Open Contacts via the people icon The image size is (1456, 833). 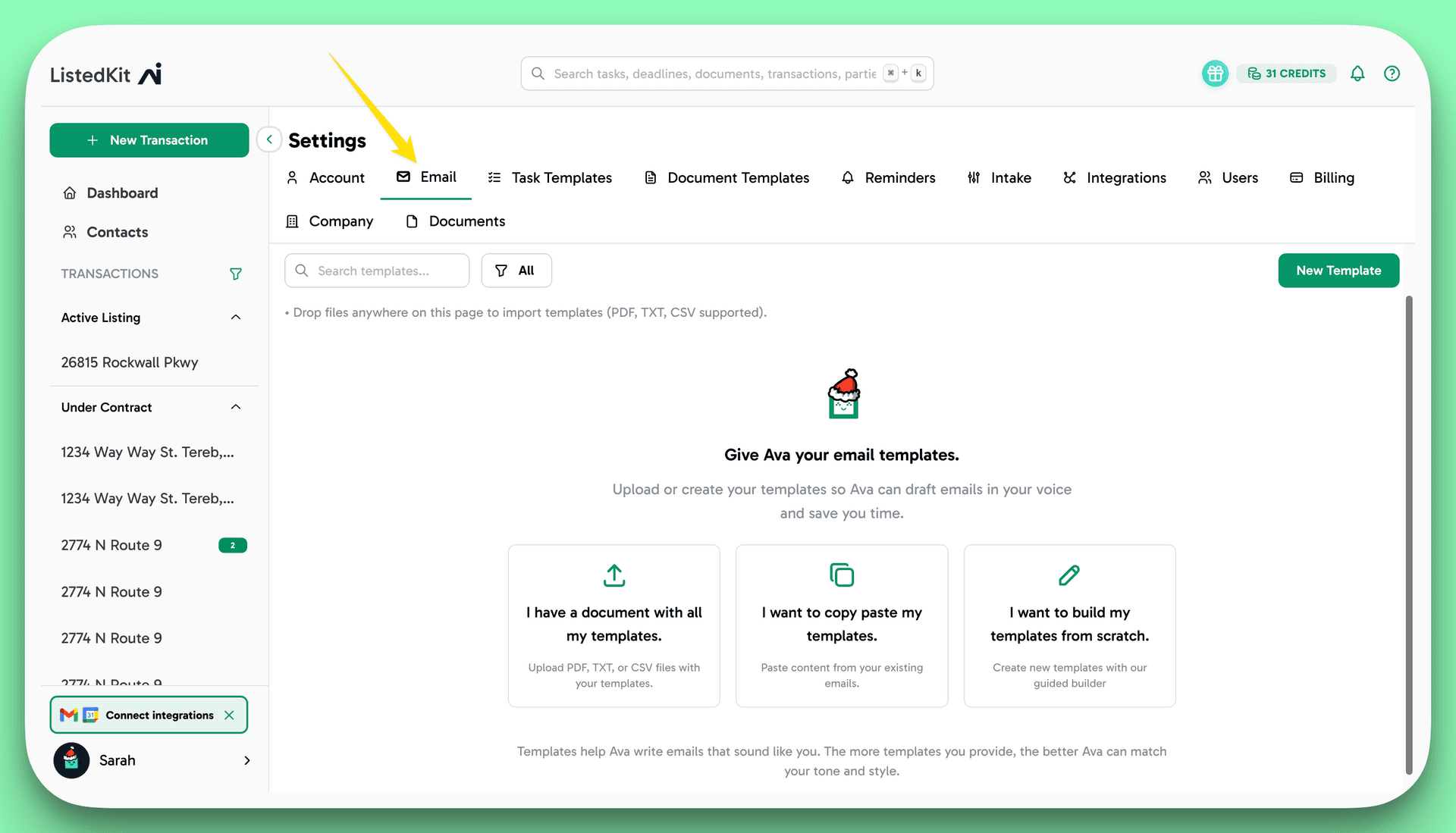[x=71, y=232]
